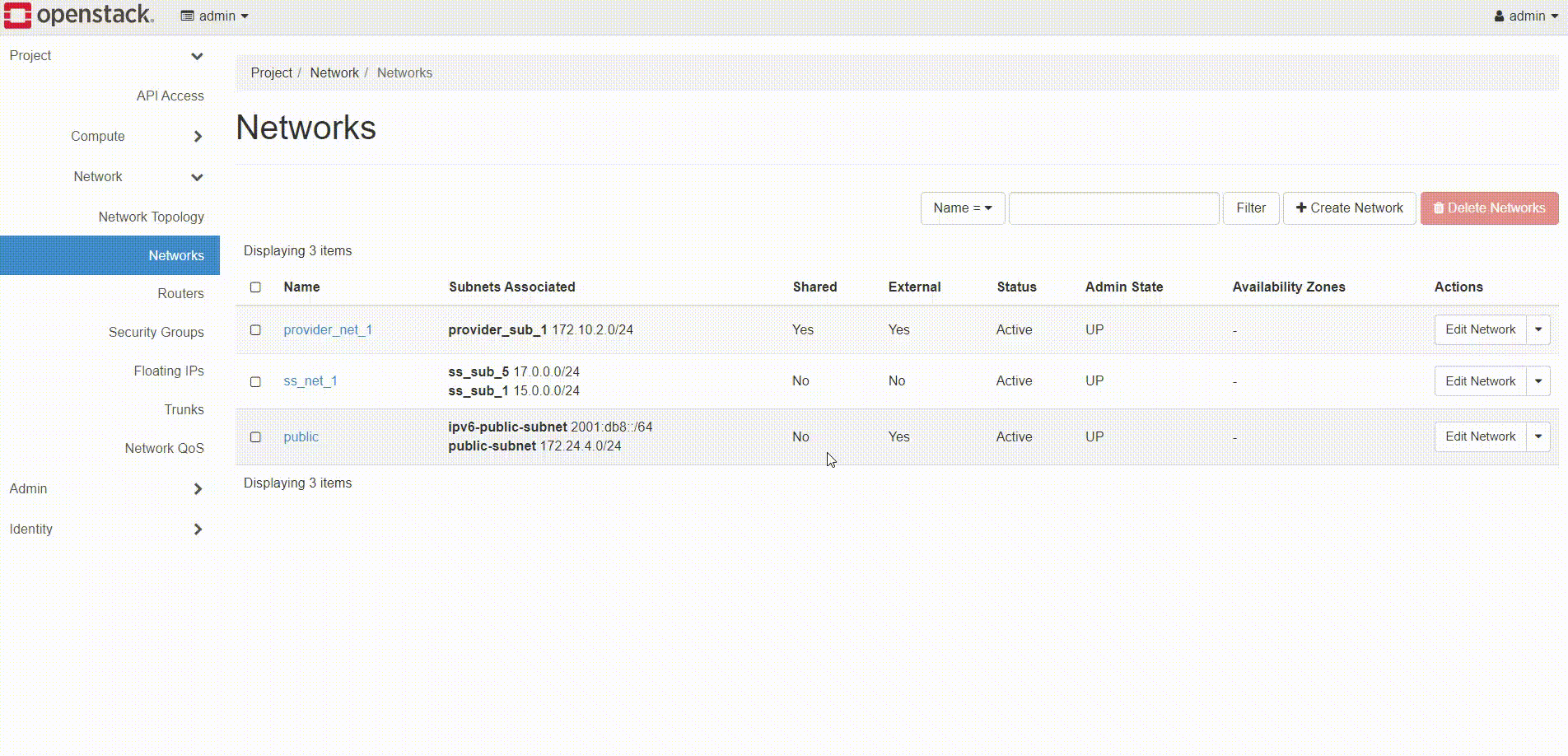Click the OpenStack logo icon
The height and width of the screenshot is (756, 1568).
coord(18,16)
